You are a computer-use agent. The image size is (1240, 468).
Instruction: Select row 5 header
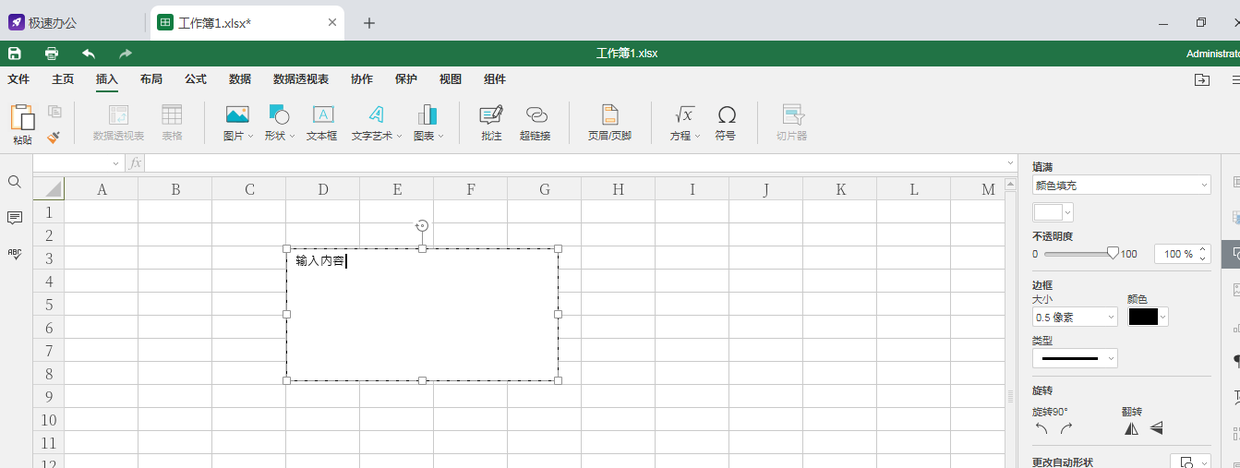48,304
